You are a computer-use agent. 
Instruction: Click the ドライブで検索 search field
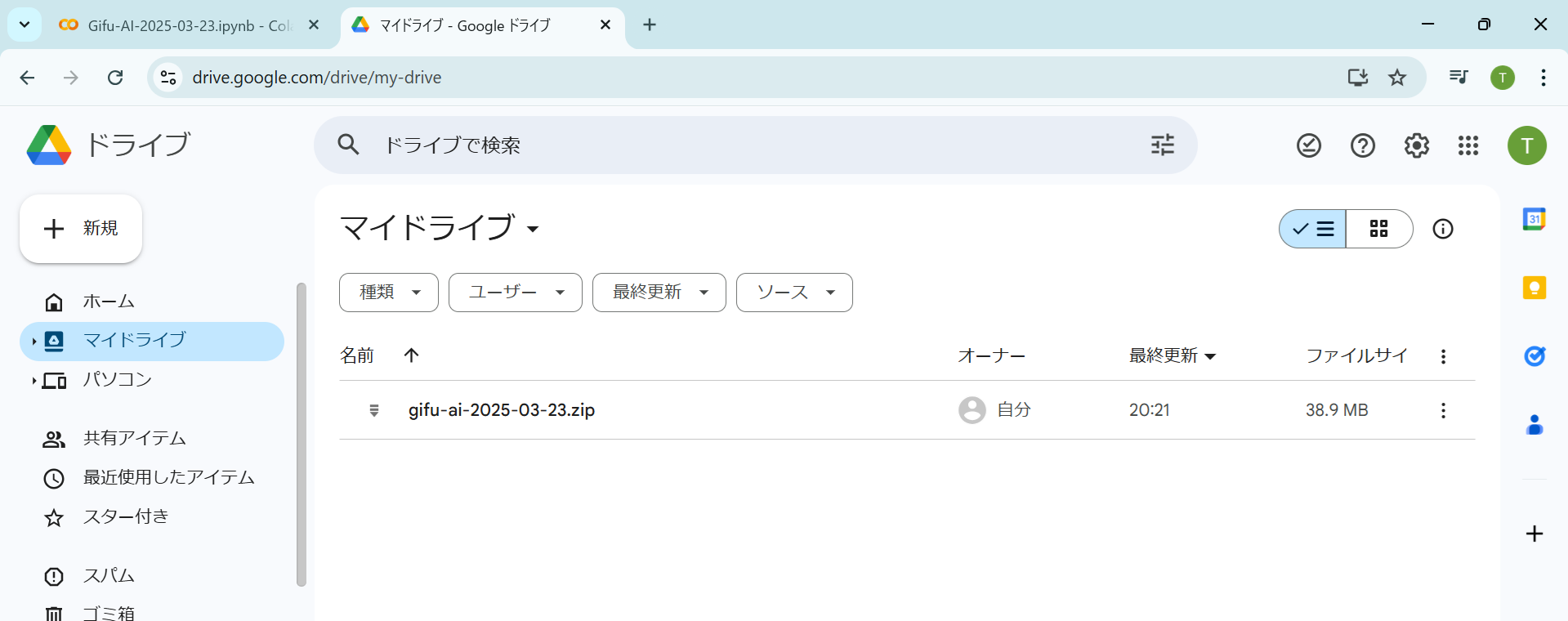[756, 145]
